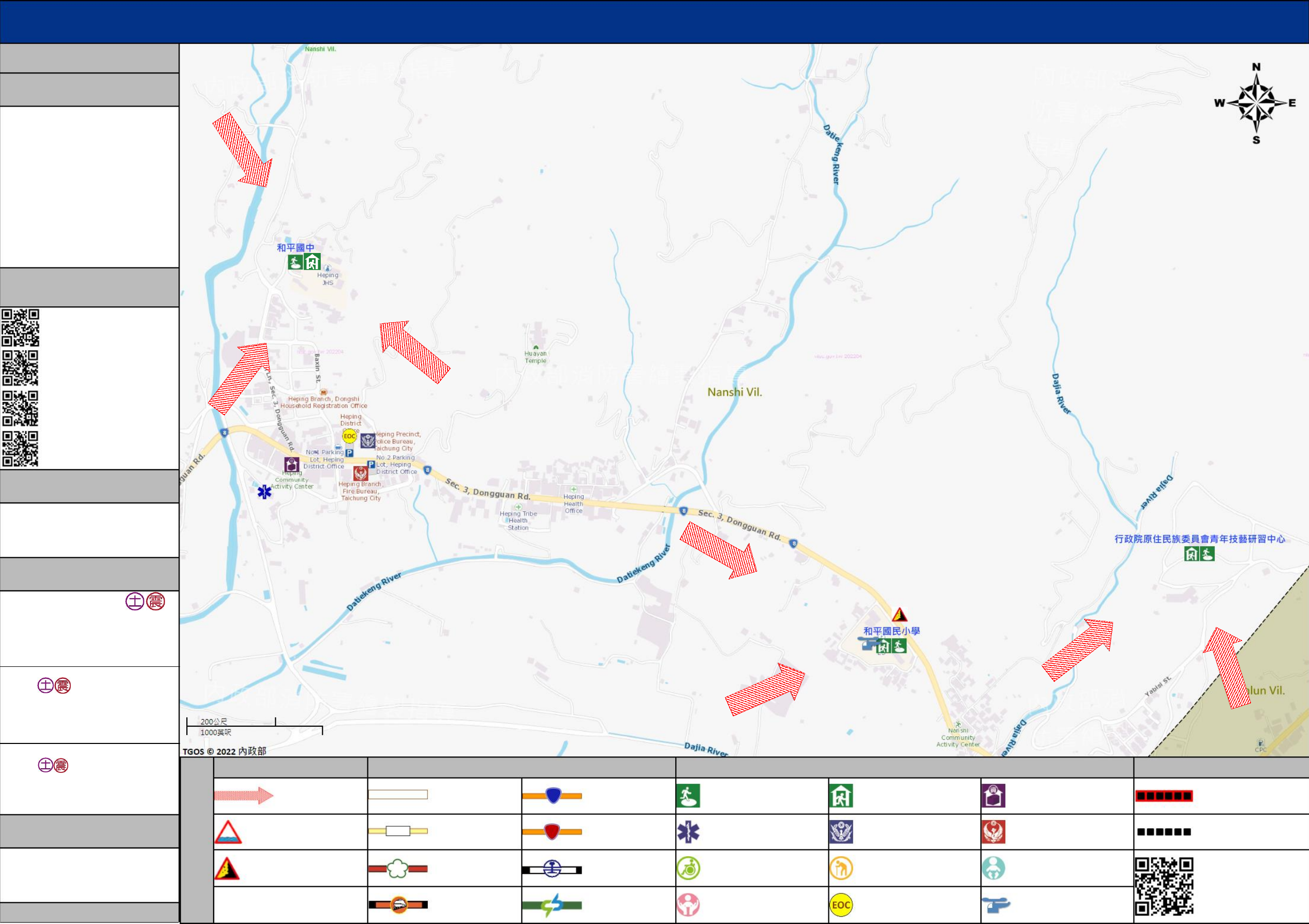Click the 和平國民小學 map label
The height and width of the screenshot is (924, 1309).
[891, 631]
